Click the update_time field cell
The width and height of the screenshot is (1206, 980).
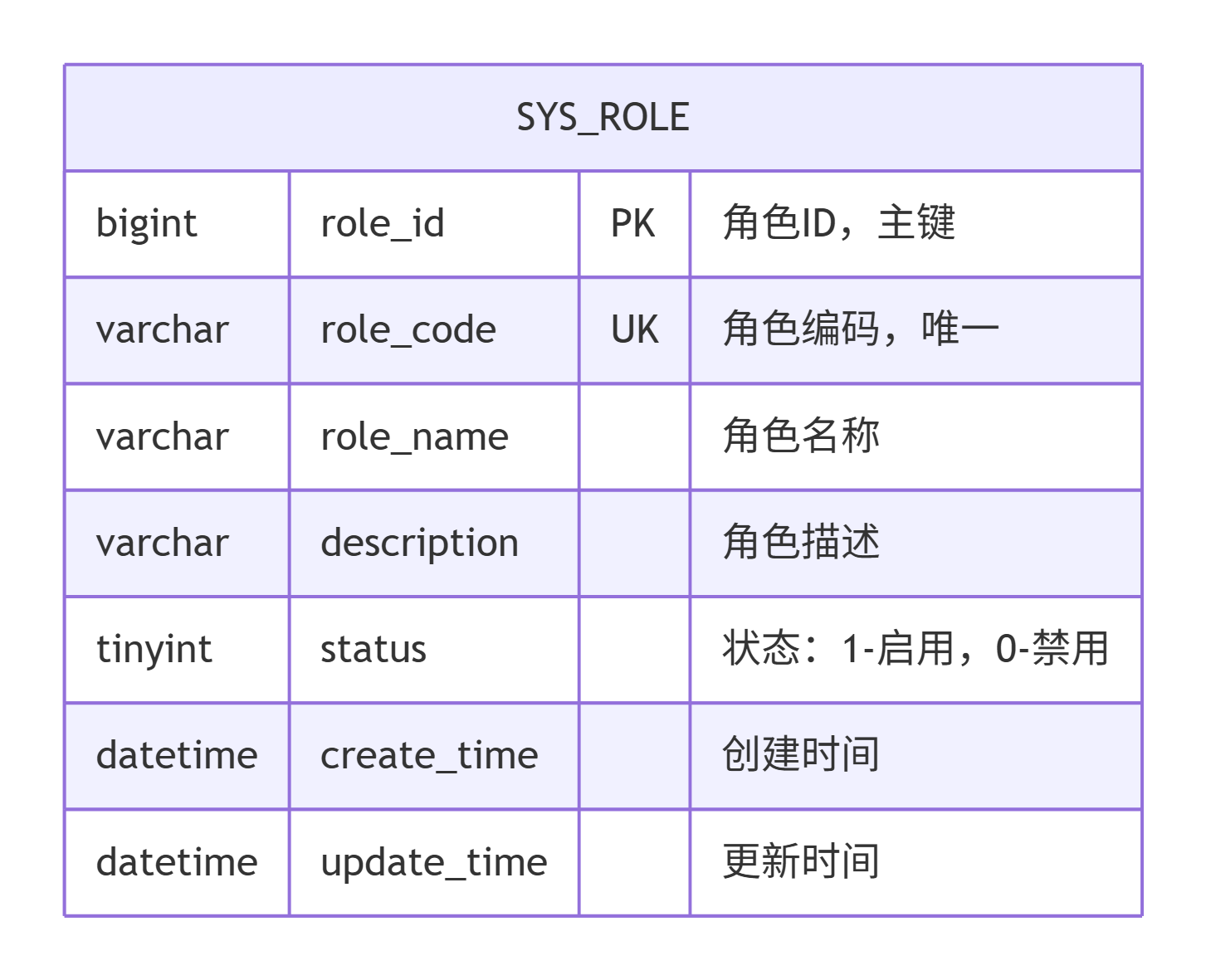[434, 863]
